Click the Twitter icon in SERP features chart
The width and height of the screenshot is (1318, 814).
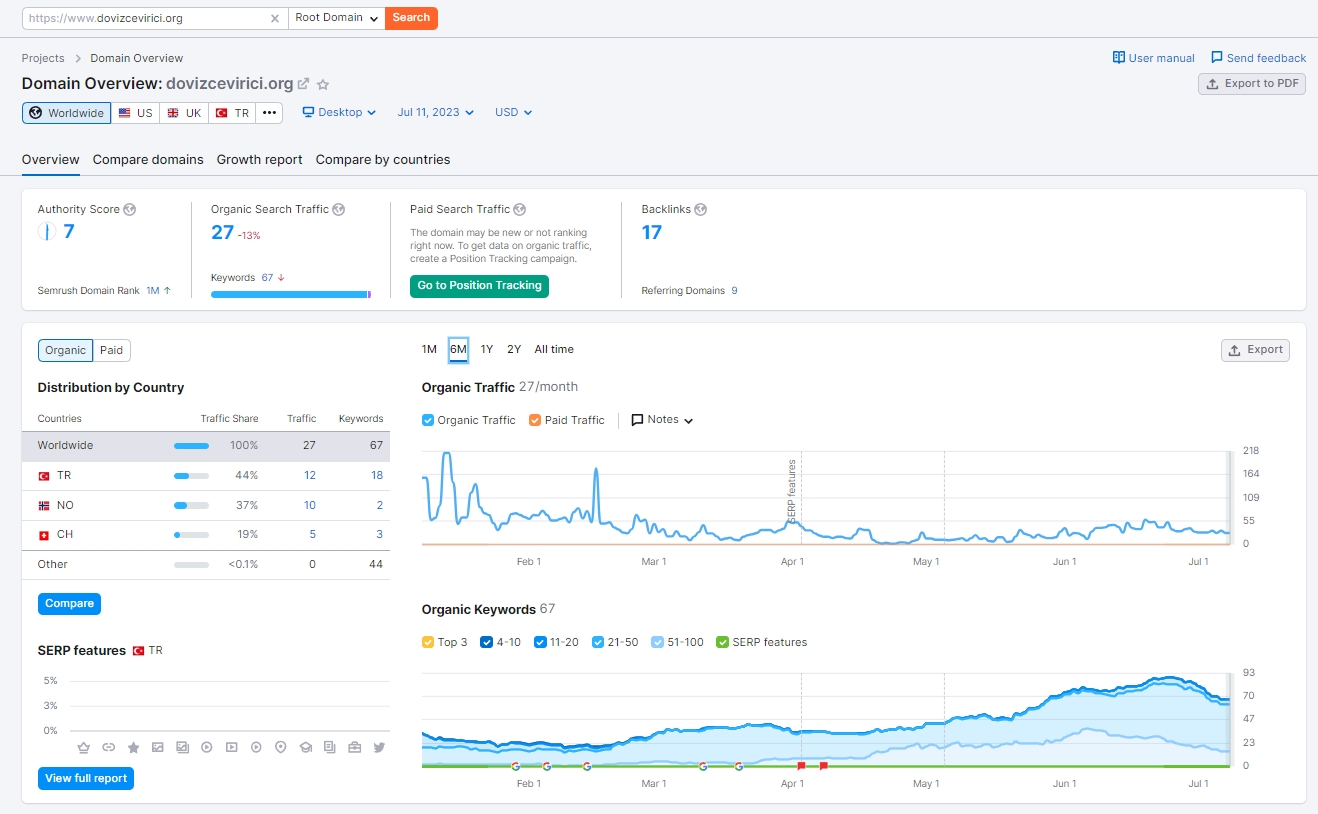click(379, 747)
